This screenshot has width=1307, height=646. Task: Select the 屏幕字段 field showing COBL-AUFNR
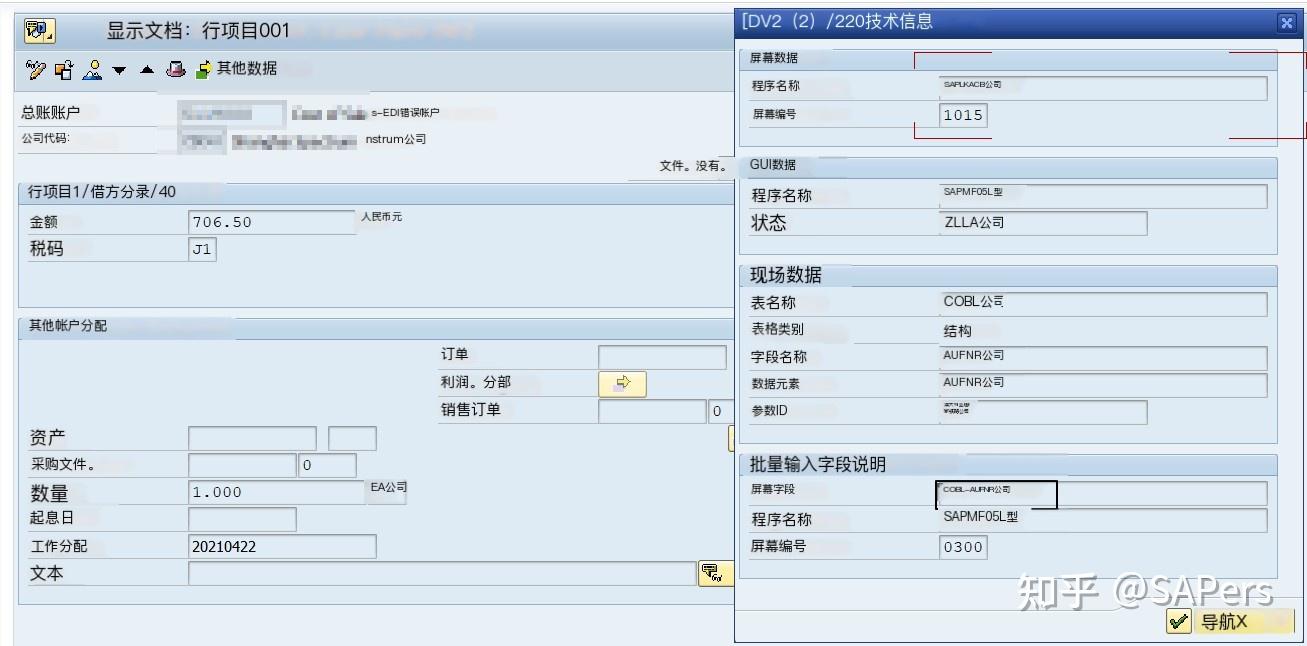[x=1000, y=492]
